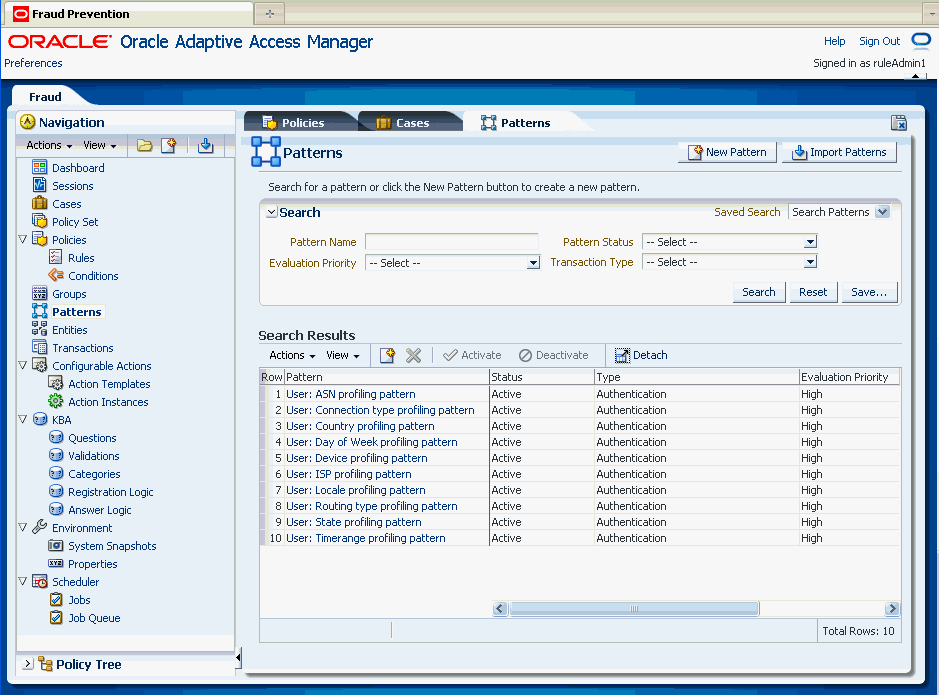Click the Import Patterns button
This screenshot has height=695, width=939.
click(x=839, y=152)
